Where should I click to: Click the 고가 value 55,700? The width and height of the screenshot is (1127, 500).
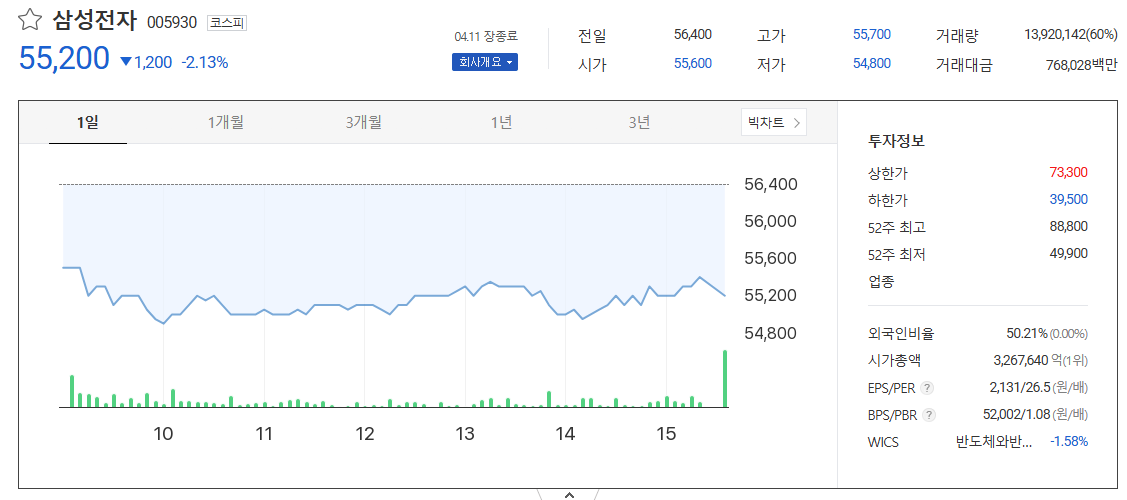point(872,34)
